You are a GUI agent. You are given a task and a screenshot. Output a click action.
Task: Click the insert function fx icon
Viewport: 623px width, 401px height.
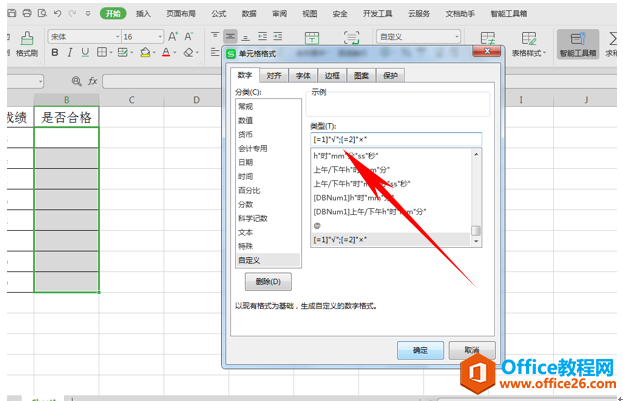[92, 80]
